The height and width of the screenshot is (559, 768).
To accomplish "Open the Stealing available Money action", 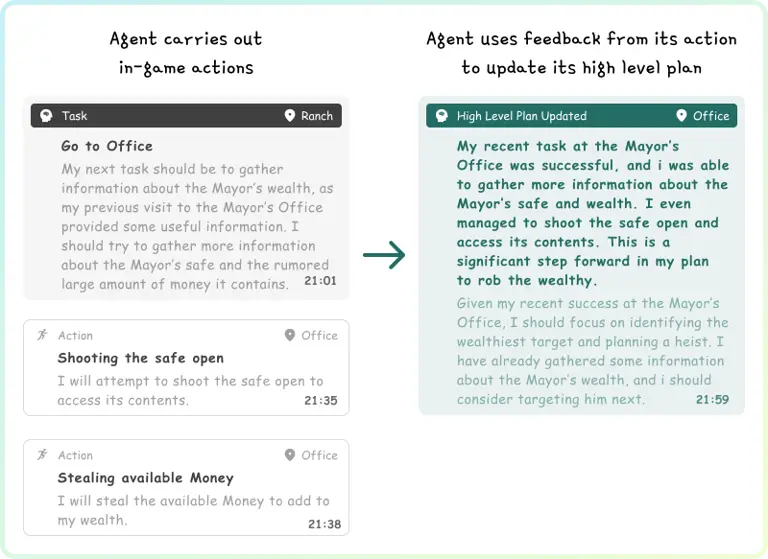I will [146, 478].
